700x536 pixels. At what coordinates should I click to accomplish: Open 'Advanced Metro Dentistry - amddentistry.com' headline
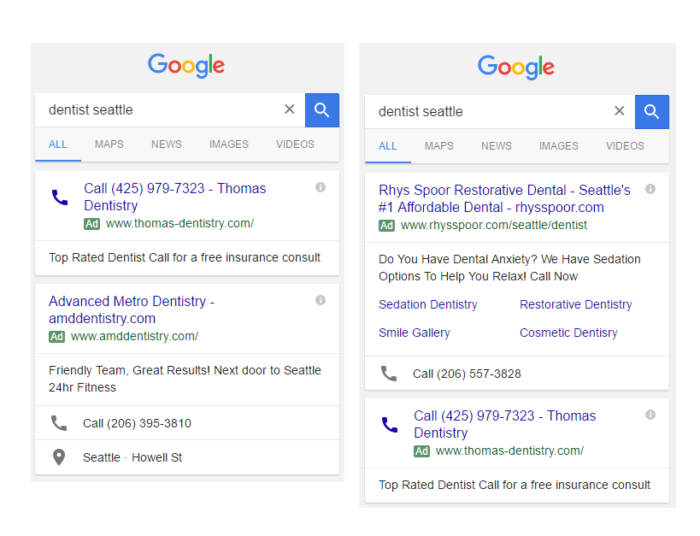[131, 310]
